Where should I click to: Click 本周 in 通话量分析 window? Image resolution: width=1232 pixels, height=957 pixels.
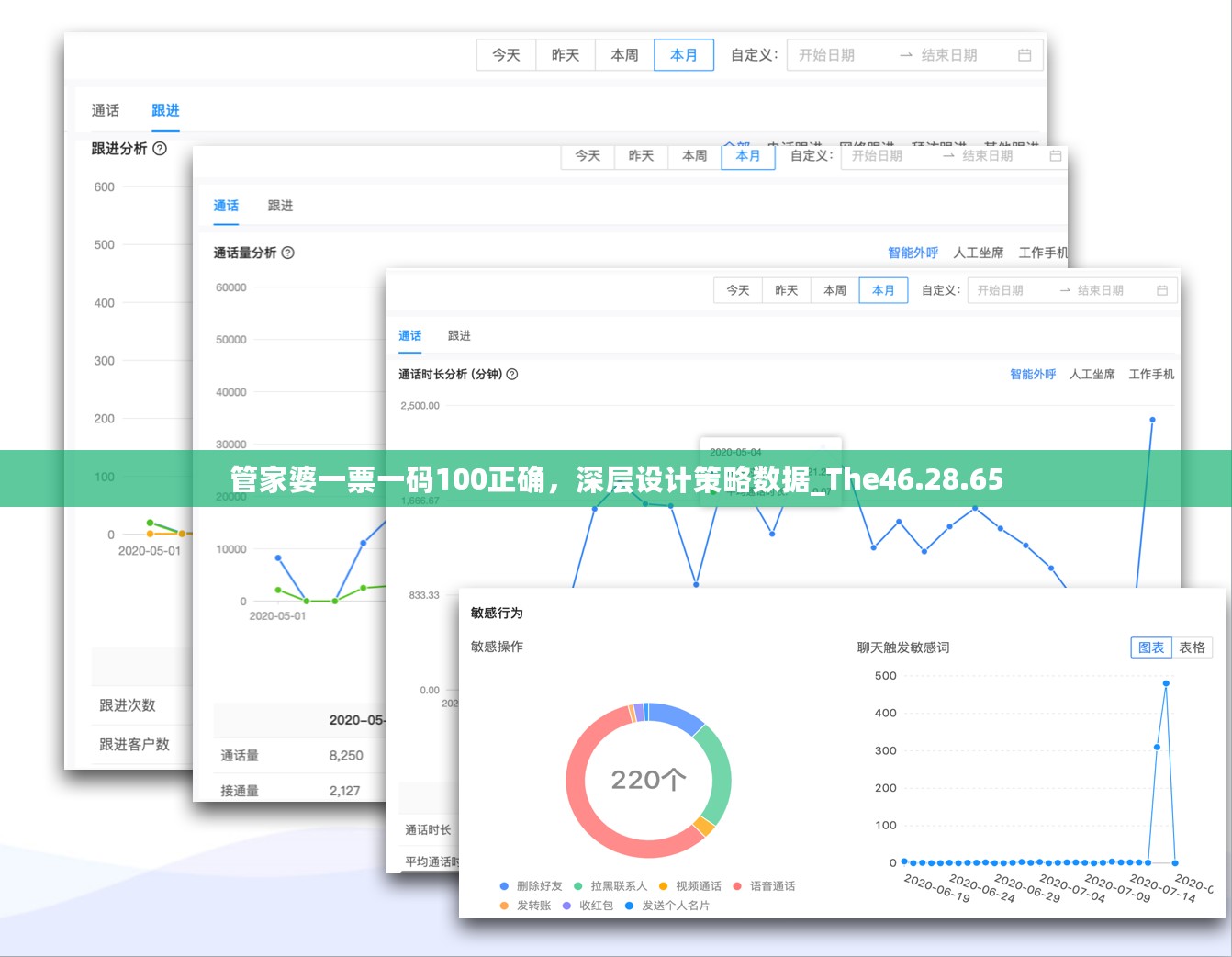(x=695, y=156)
